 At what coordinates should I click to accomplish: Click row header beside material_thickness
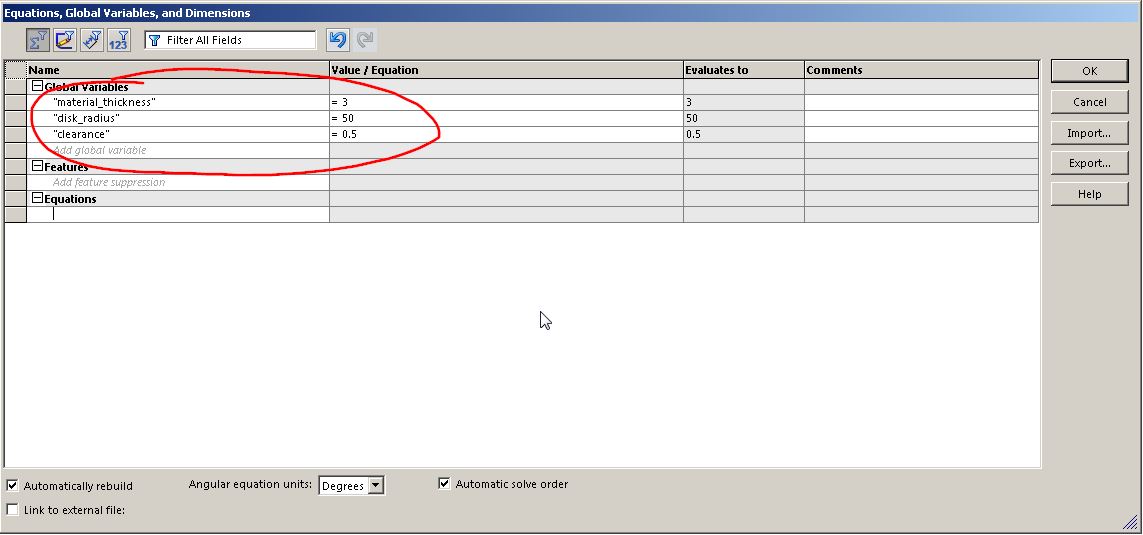(x=15, y=102)
